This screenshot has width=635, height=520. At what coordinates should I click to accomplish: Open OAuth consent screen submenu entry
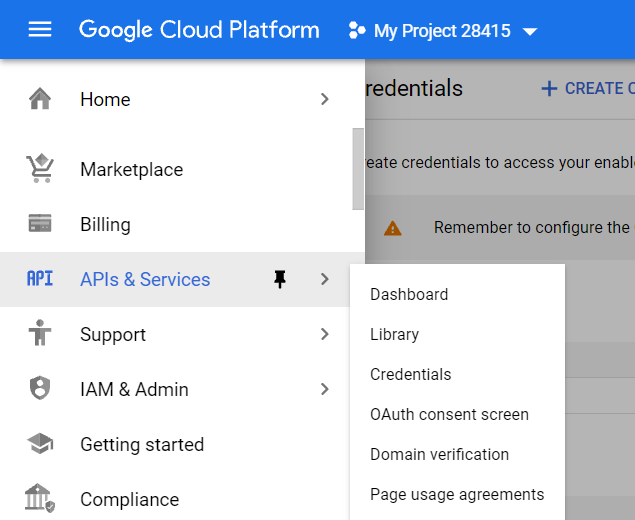point(450,414)
